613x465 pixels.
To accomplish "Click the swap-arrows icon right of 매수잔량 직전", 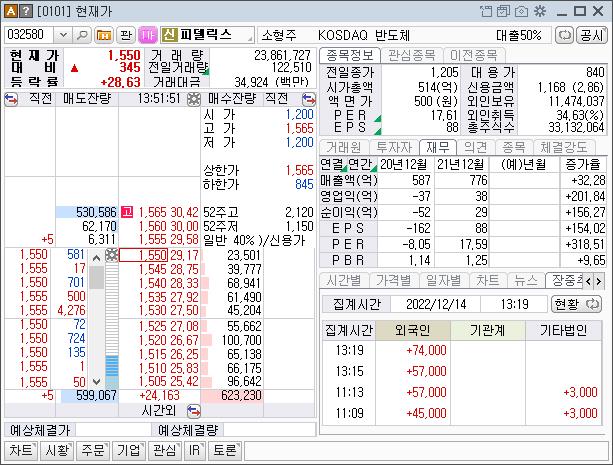I will click(309, 99).
